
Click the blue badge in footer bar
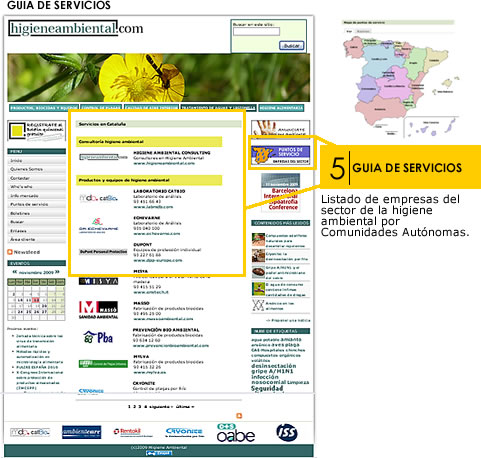point(159,453)
